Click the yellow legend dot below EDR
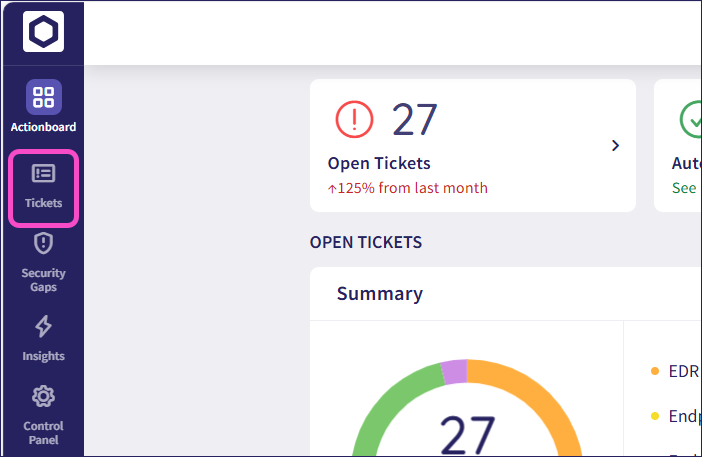702x457 pixels. pos(655,416)
